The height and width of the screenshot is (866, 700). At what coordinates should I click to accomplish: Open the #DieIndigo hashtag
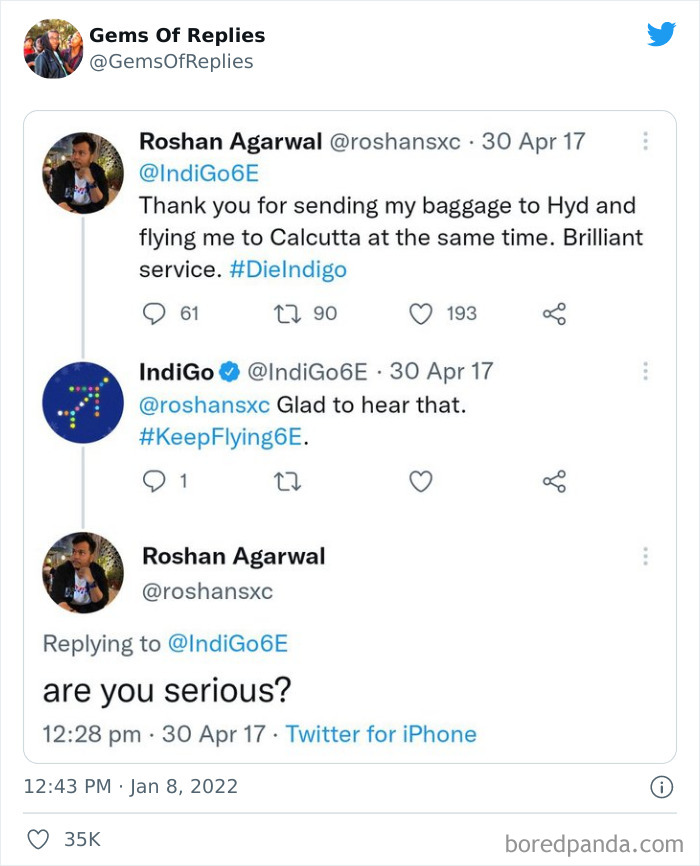pyautogui.click(x=289, y=271)
